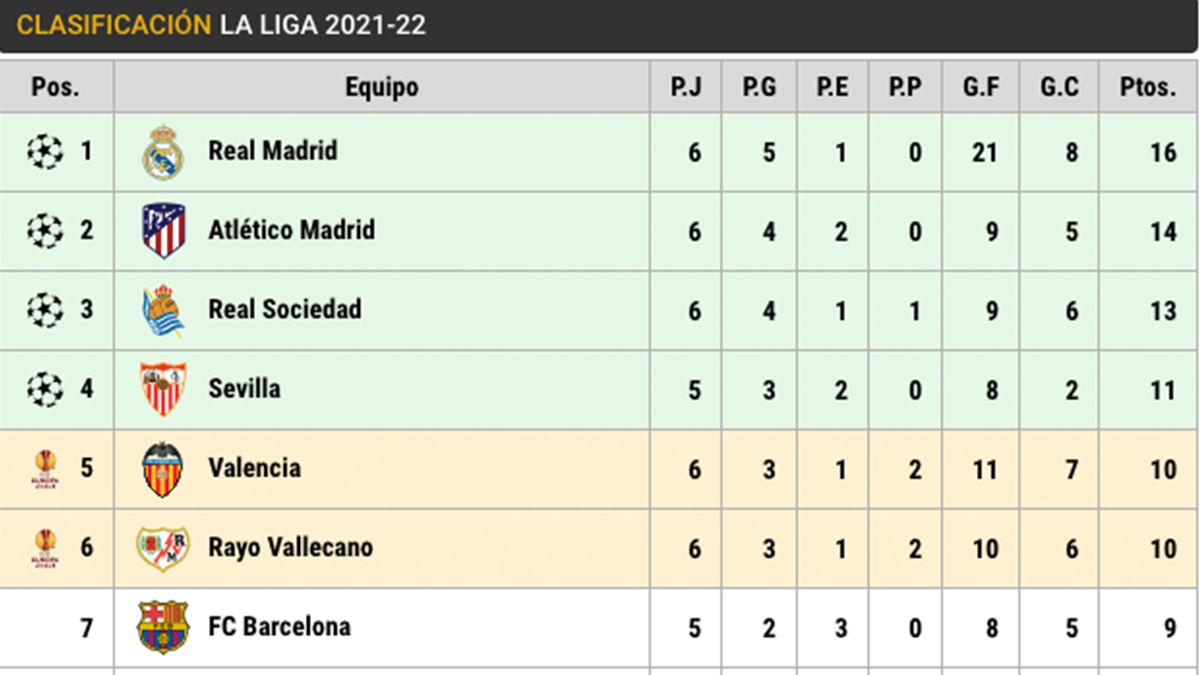Click the Equipo column header
1200x675 pixels.
point(381,87)
